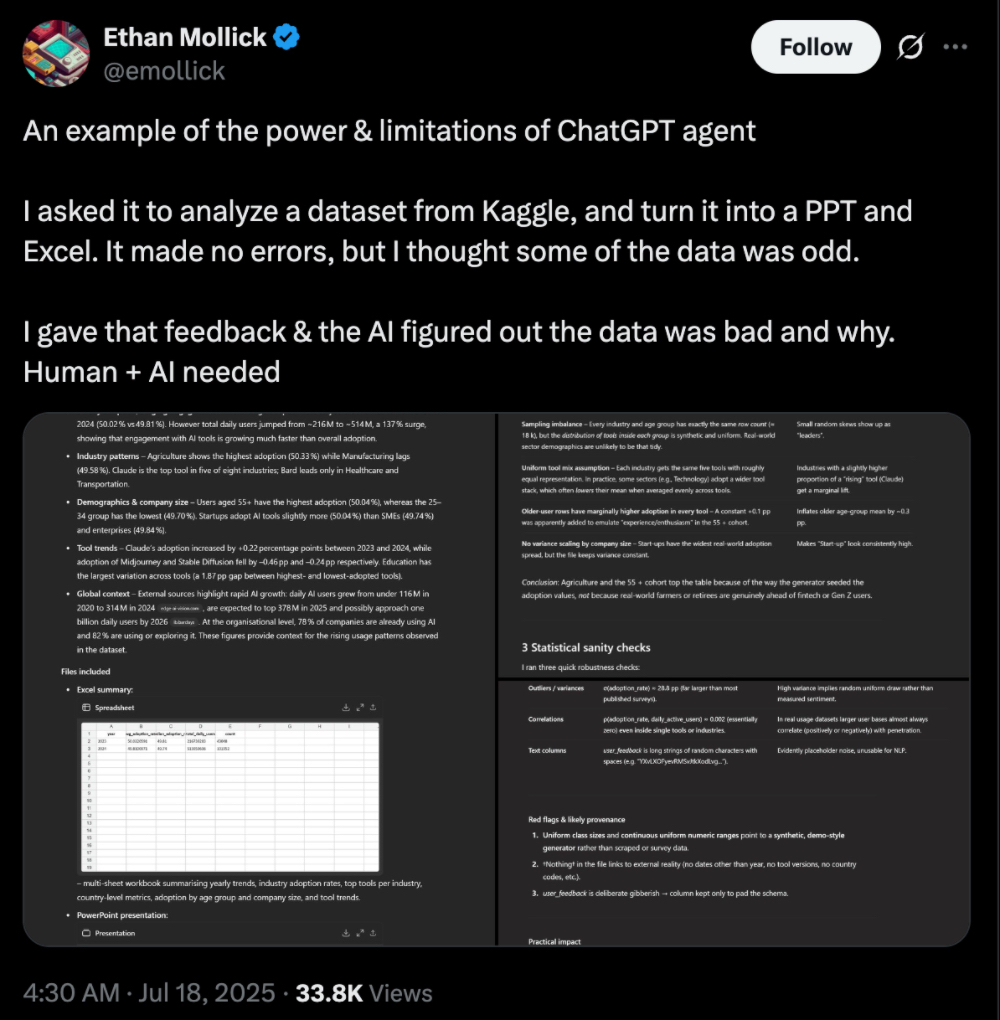The width and height of the screenshot is (1000, 1020).
Task: Click the Ethan Mollick display name
Action: point(185,39)
